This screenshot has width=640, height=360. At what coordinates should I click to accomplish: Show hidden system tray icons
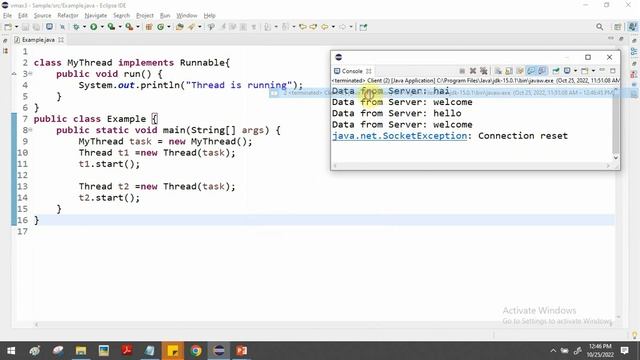[x=553, y=351]
